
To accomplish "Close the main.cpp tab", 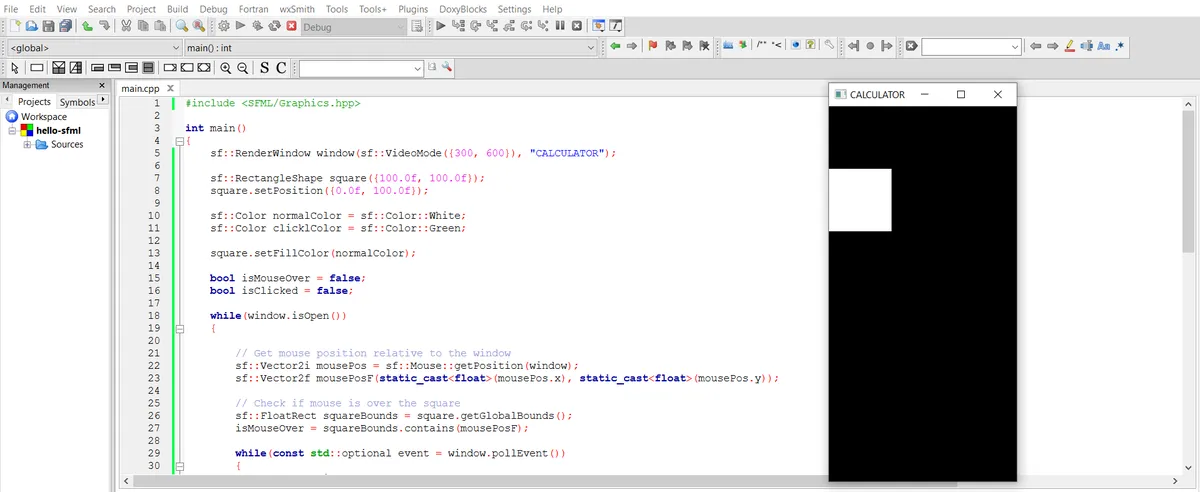I will tap(170, 89).
